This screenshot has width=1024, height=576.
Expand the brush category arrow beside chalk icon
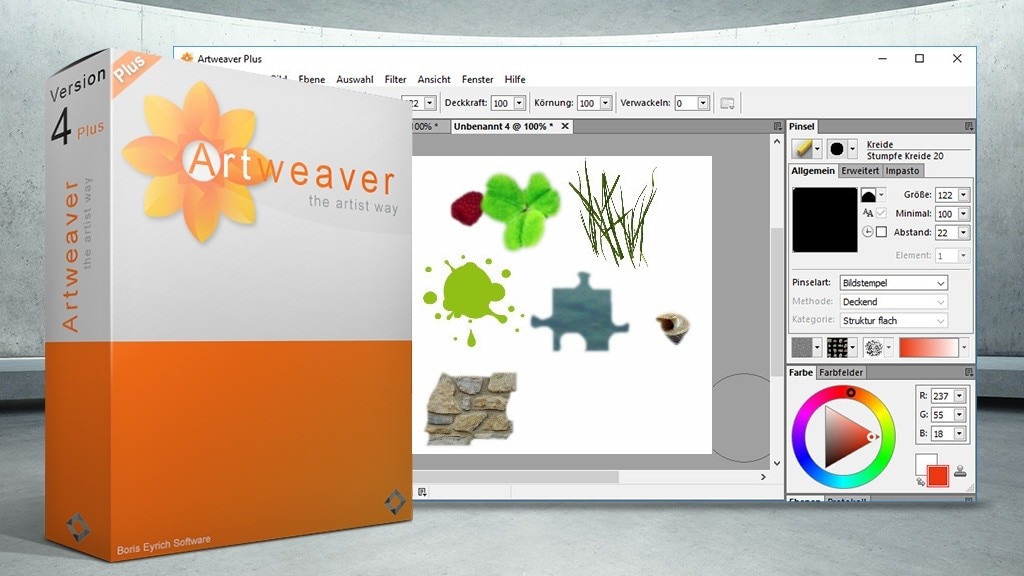(x=817, y=149)
